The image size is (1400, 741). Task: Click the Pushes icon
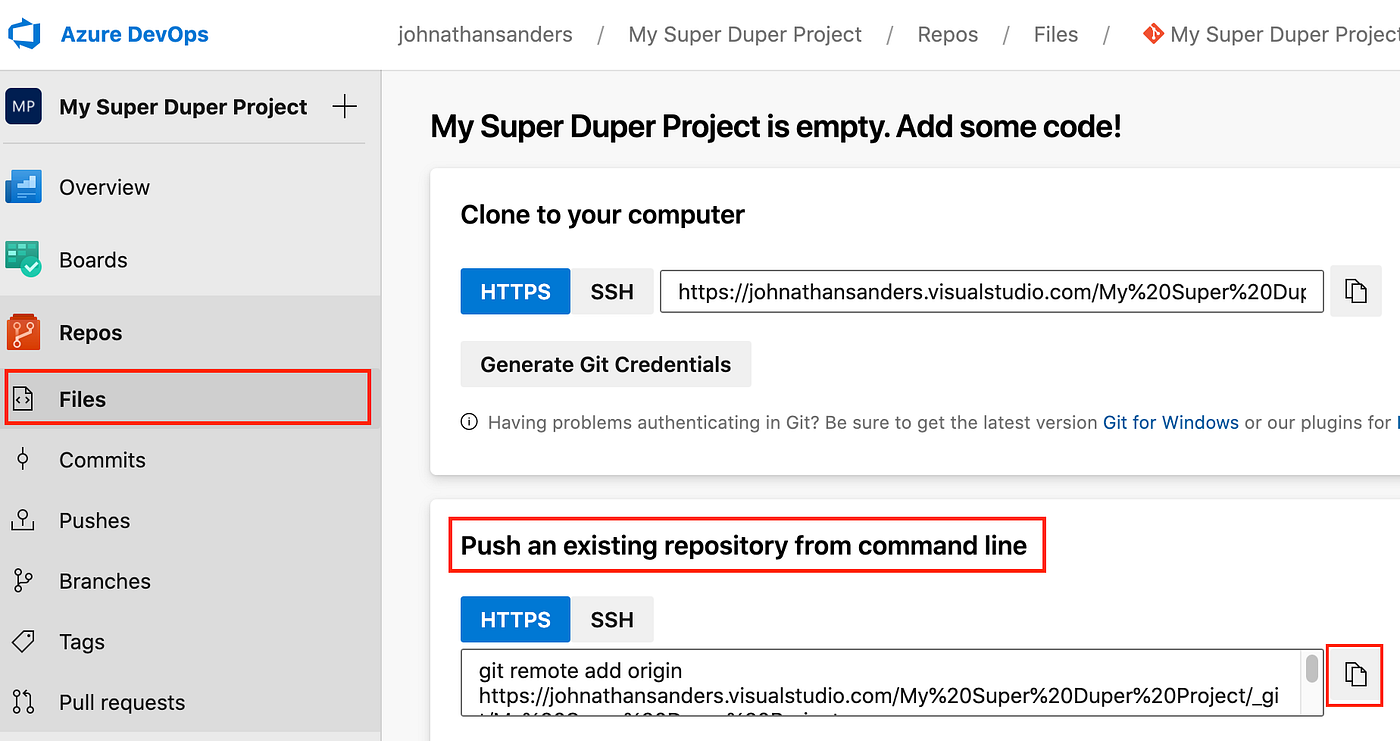[x=23, y=520]
